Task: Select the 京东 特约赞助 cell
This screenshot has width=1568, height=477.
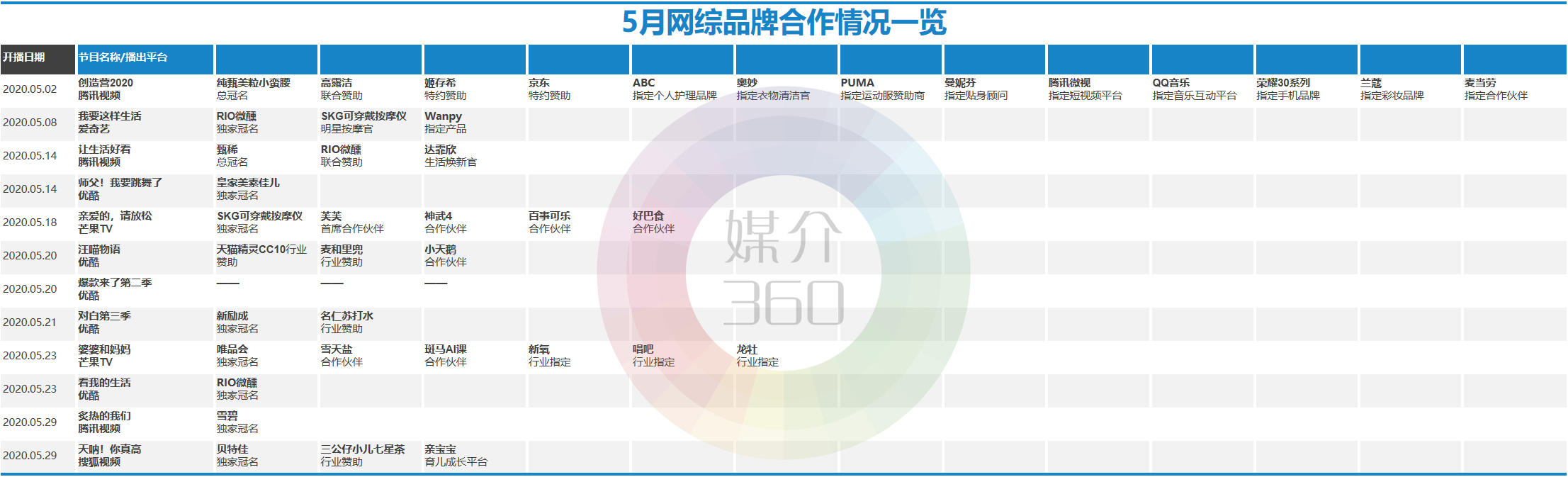Action: tap(579, 89)
